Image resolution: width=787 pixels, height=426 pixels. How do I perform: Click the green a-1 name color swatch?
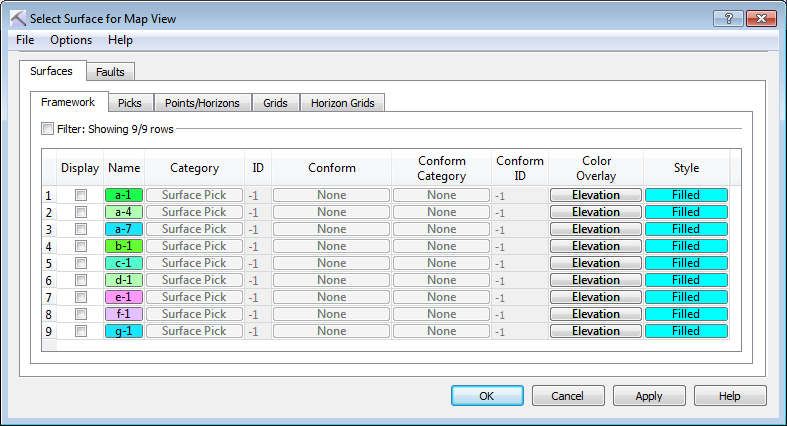tap(124, 195)
